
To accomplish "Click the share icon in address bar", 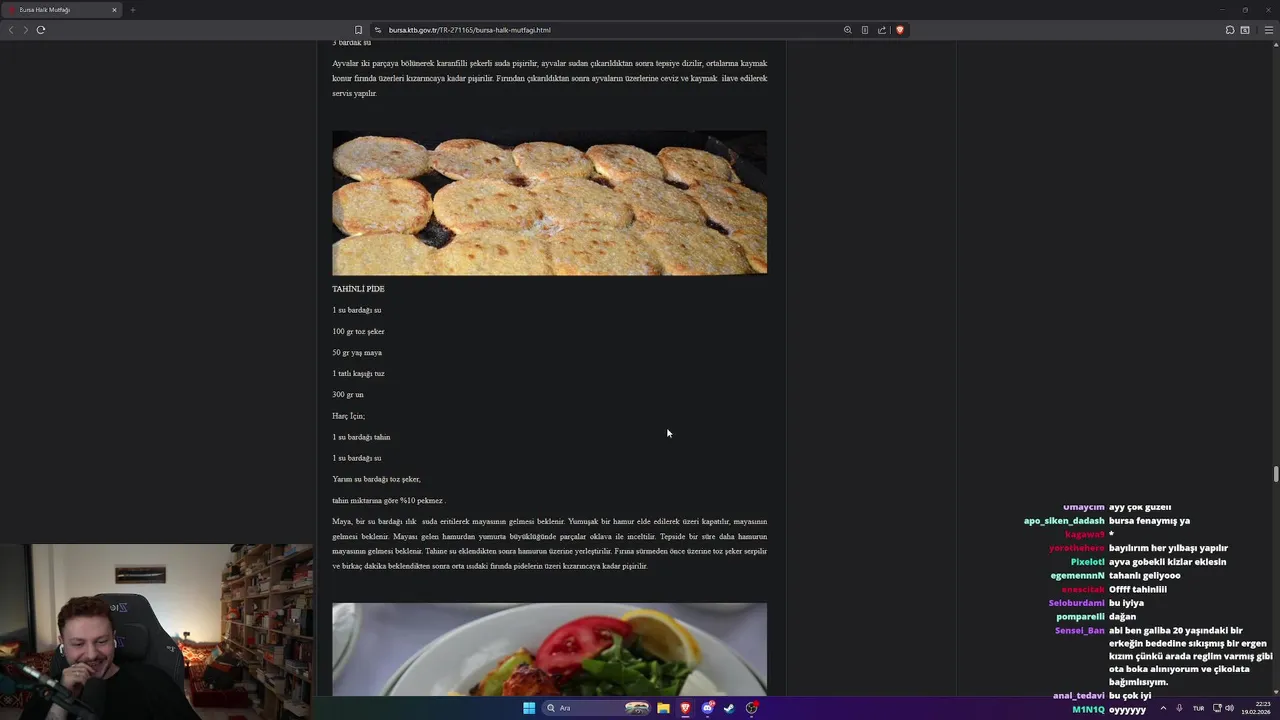I will 882,30.
